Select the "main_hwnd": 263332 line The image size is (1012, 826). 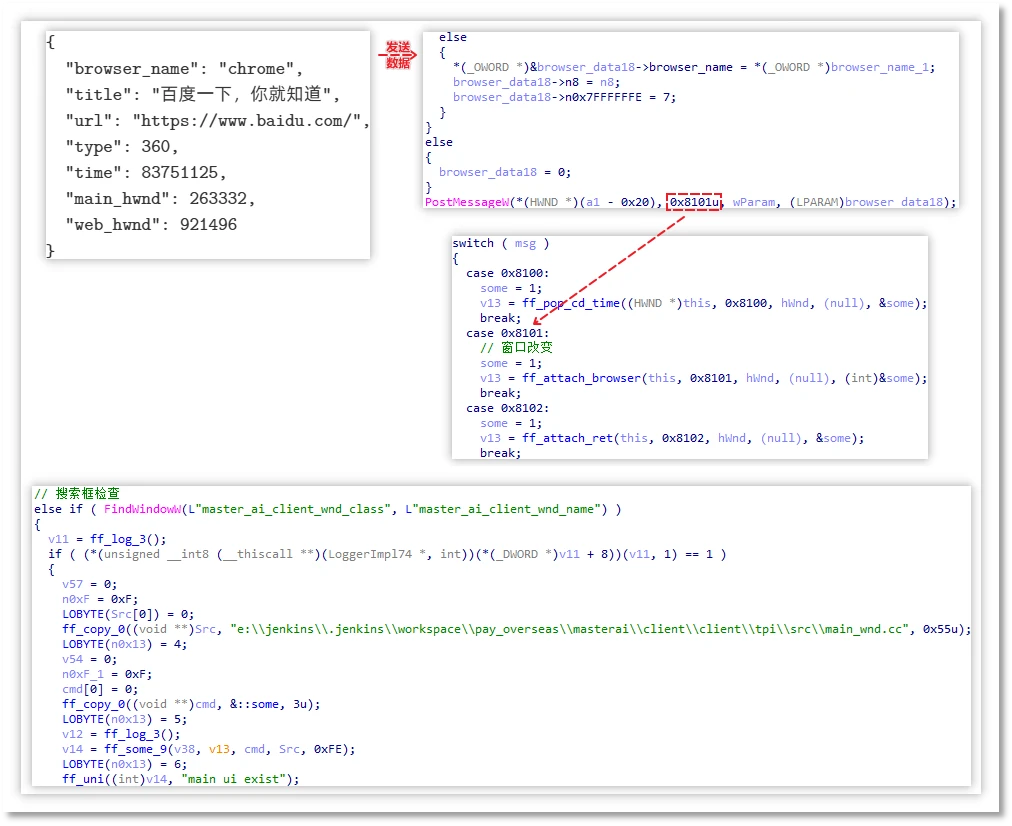pos(160,199)
